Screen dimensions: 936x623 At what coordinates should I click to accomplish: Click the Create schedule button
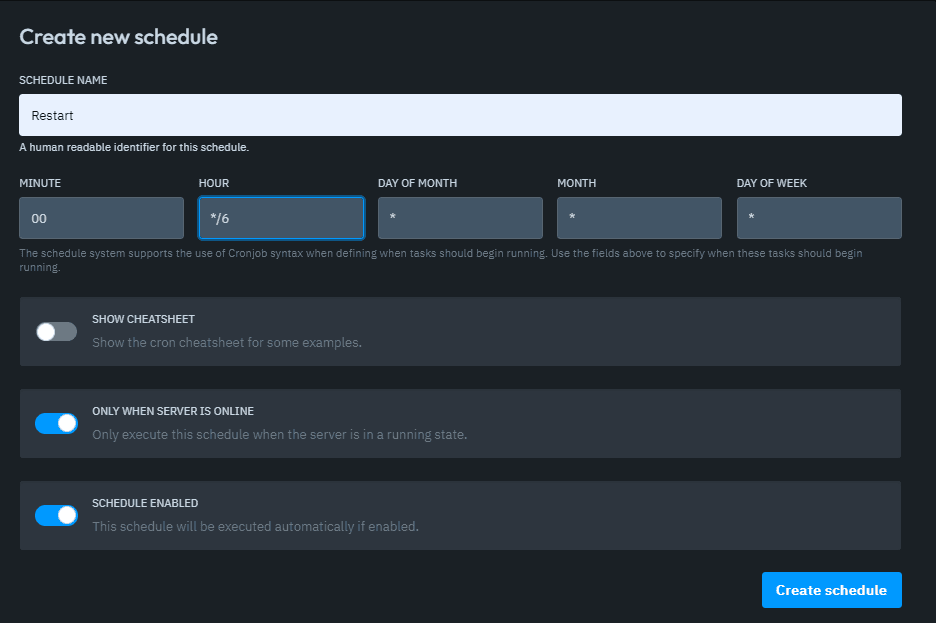831,590
